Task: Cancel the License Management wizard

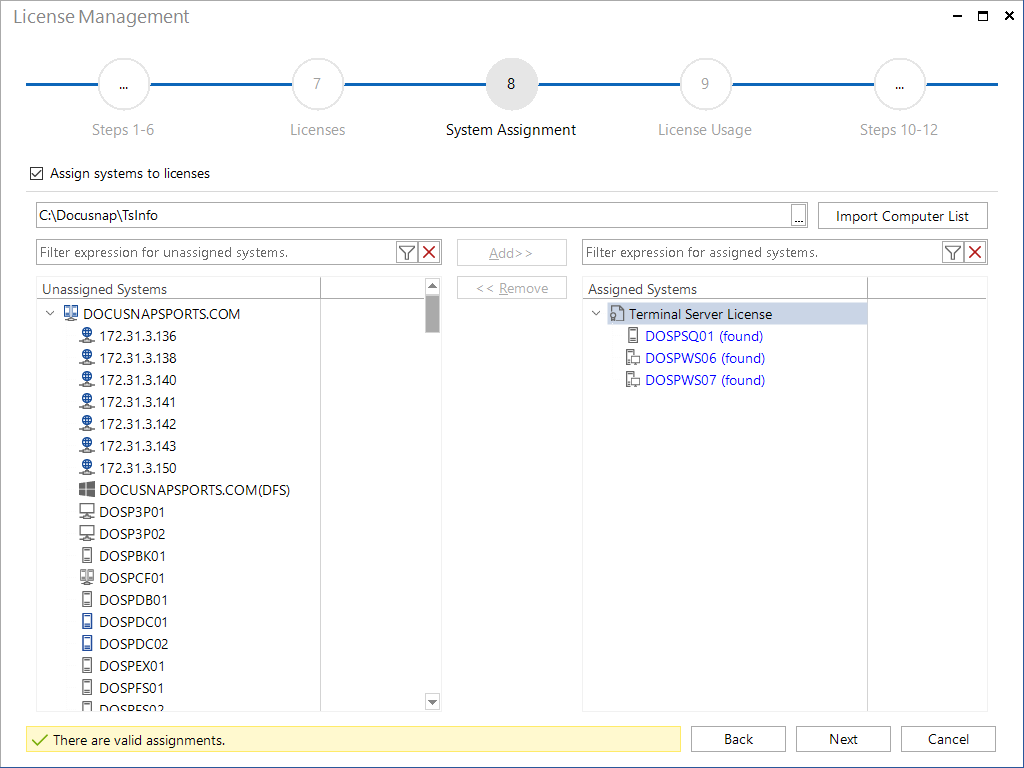Action: click(x=948, y=739)
